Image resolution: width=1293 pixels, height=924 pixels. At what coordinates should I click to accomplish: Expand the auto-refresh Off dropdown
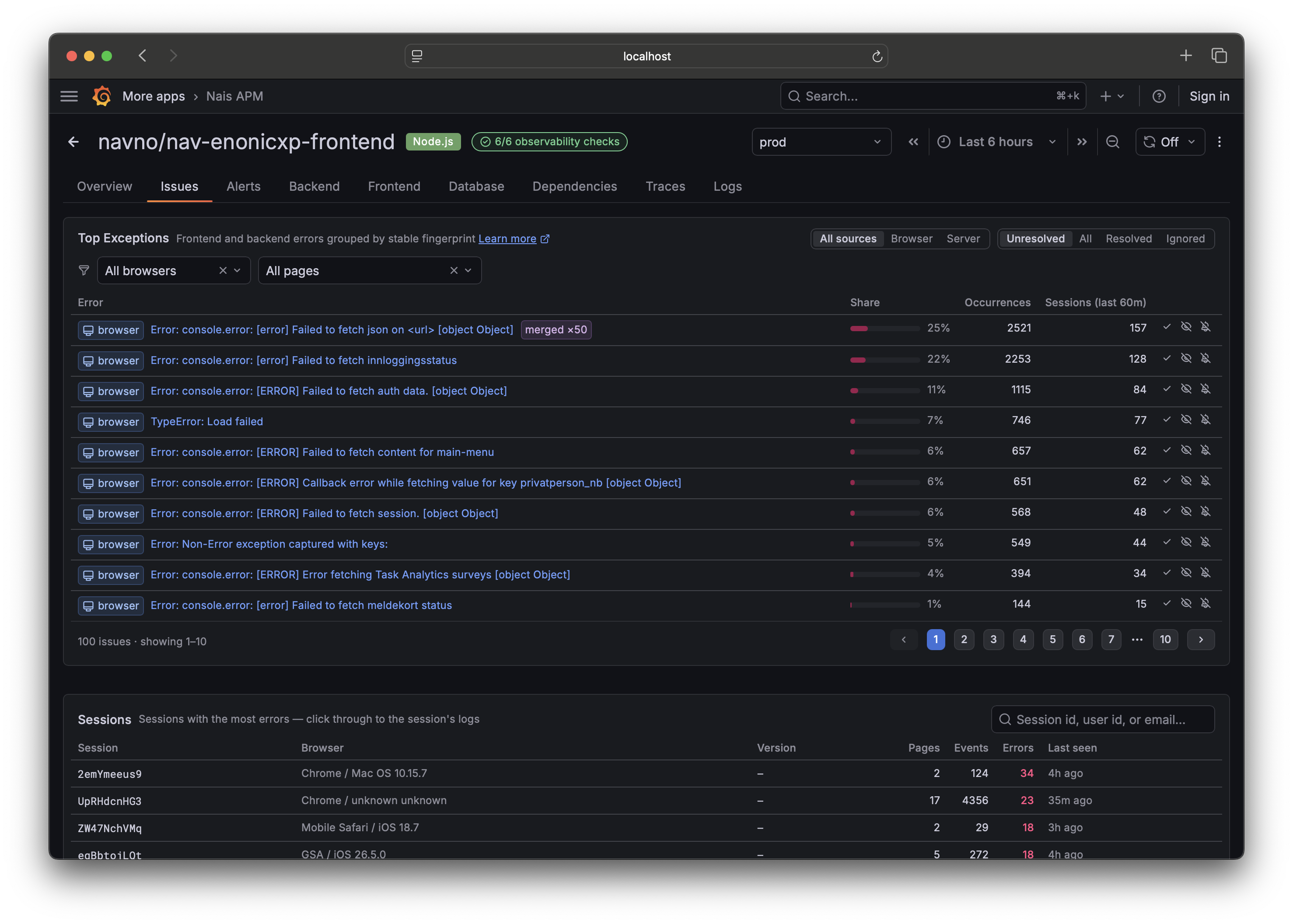pos(1170,142)
